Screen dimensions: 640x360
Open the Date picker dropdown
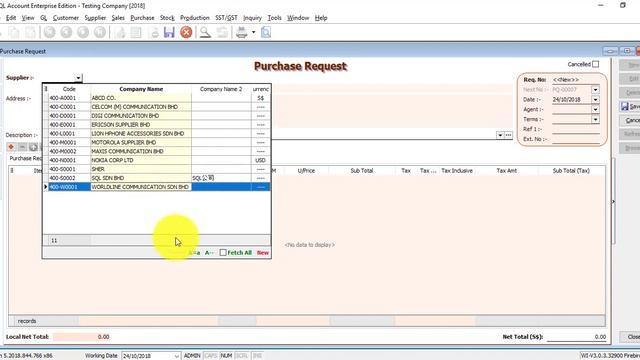(596, 100)
